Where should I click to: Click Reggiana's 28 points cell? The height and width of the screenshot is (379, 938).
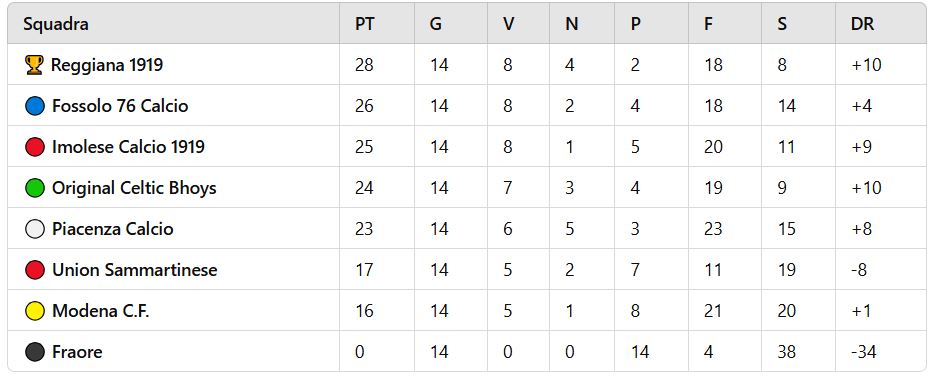[x=364, y=65]
